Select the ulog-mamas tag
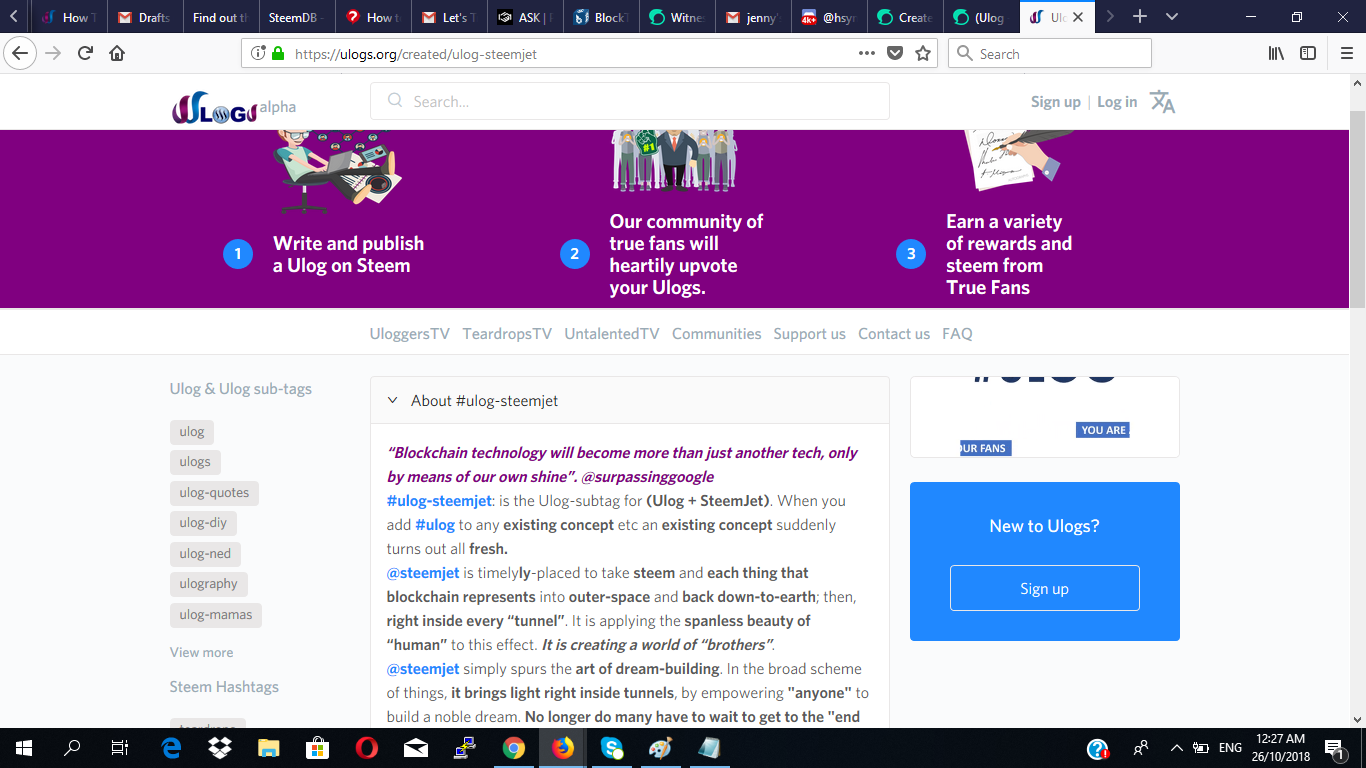This screenshot has height=768, width=1366. point(216,615)
